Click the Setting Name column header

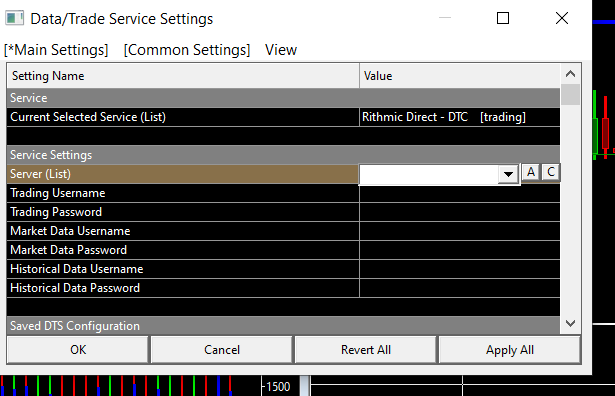click(183, 76)
